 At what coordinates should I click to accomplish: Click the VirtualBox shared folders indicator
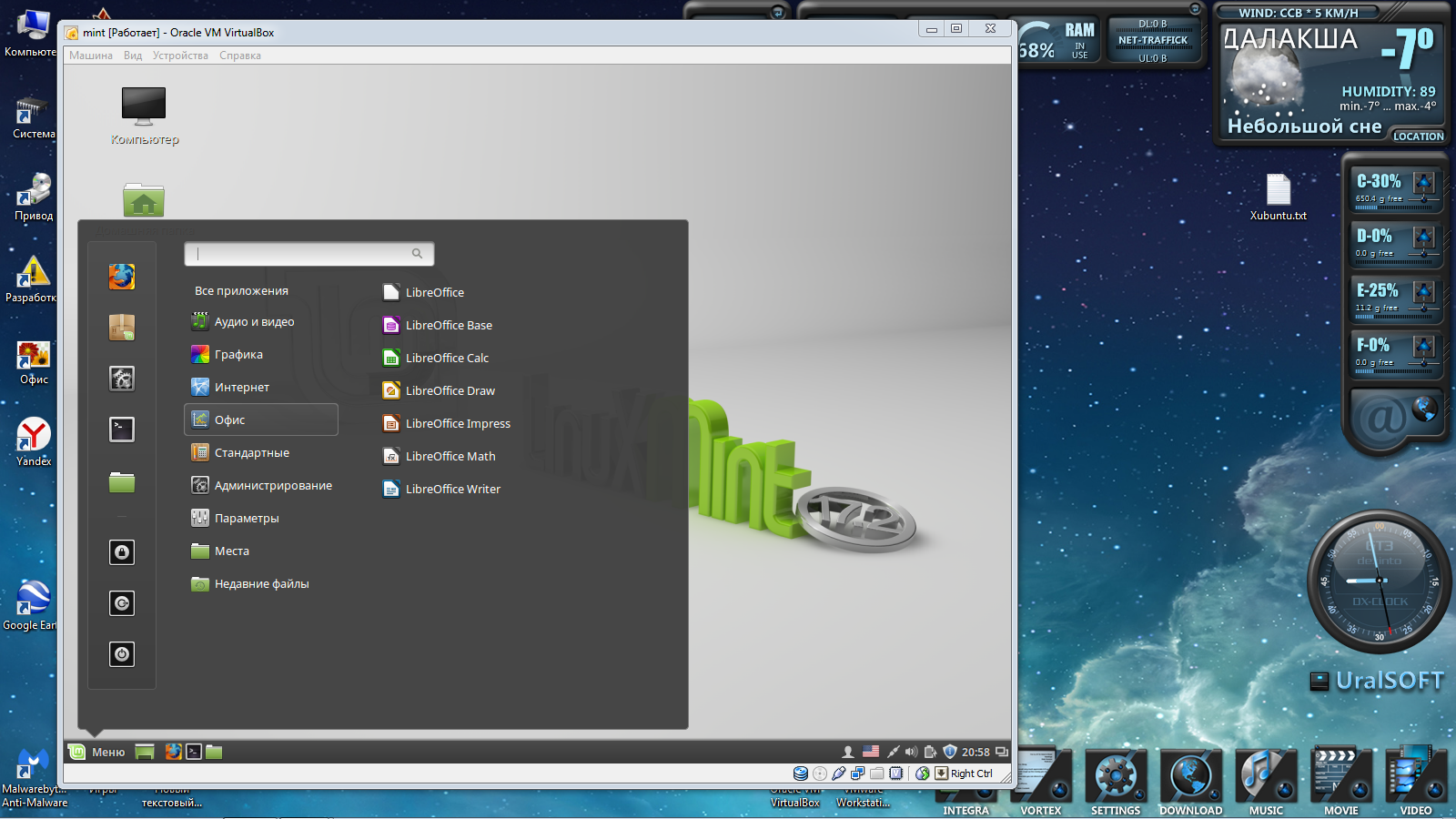[877, 773]
